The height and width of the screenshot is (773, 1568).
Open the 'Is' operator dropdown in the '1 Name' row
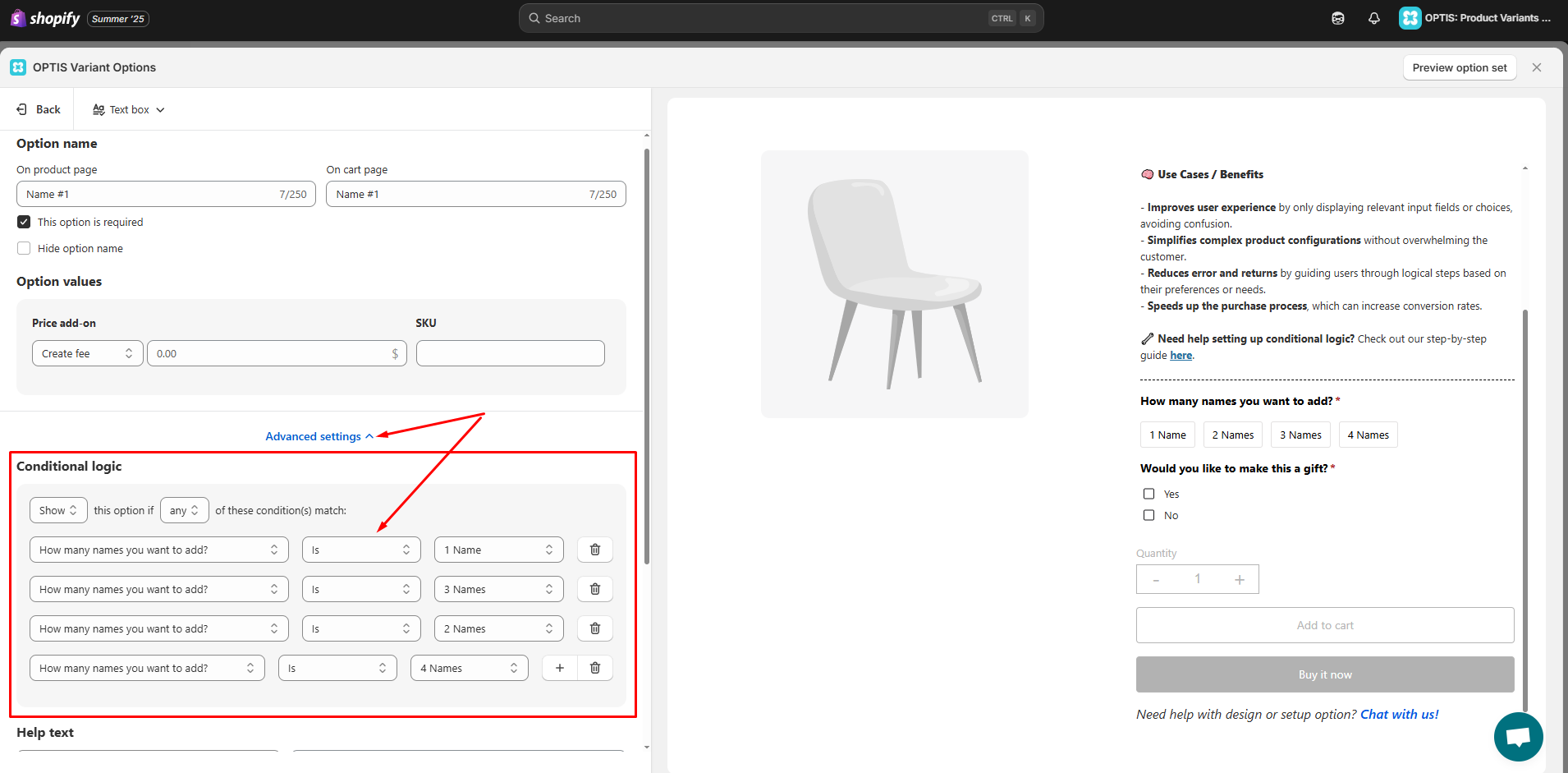coord(361,550)
